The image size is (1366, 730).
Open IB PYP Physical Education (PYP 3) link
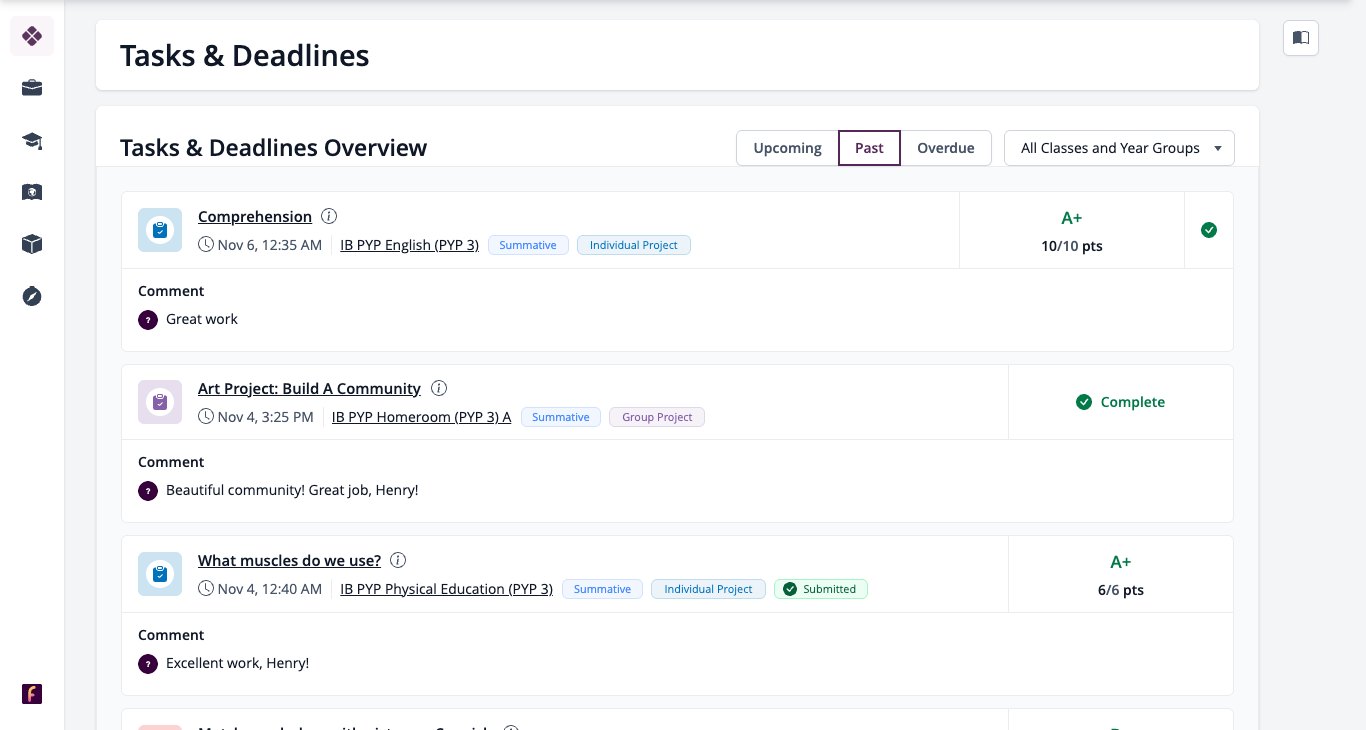coord(447,589)
